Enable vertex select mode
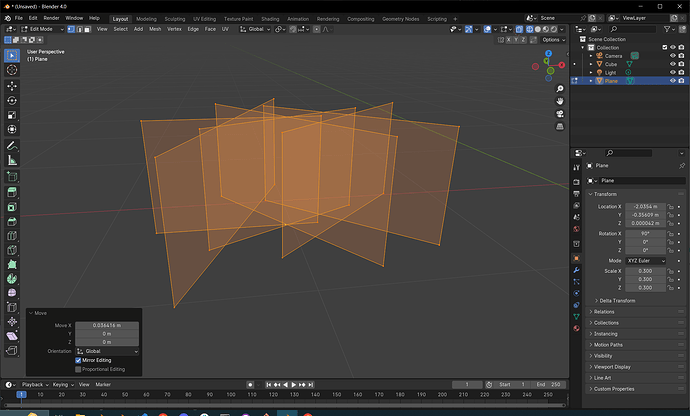Screen dimensions: 690x416 tap(71, 29)
